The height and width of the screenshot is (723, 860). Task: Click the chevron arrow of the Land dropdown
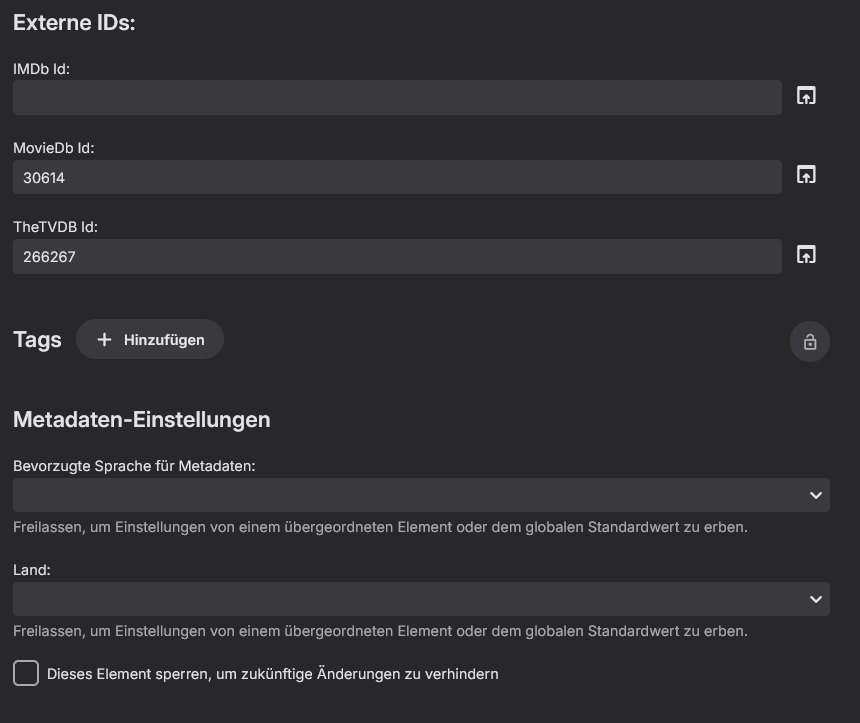(x=815, y=599)
